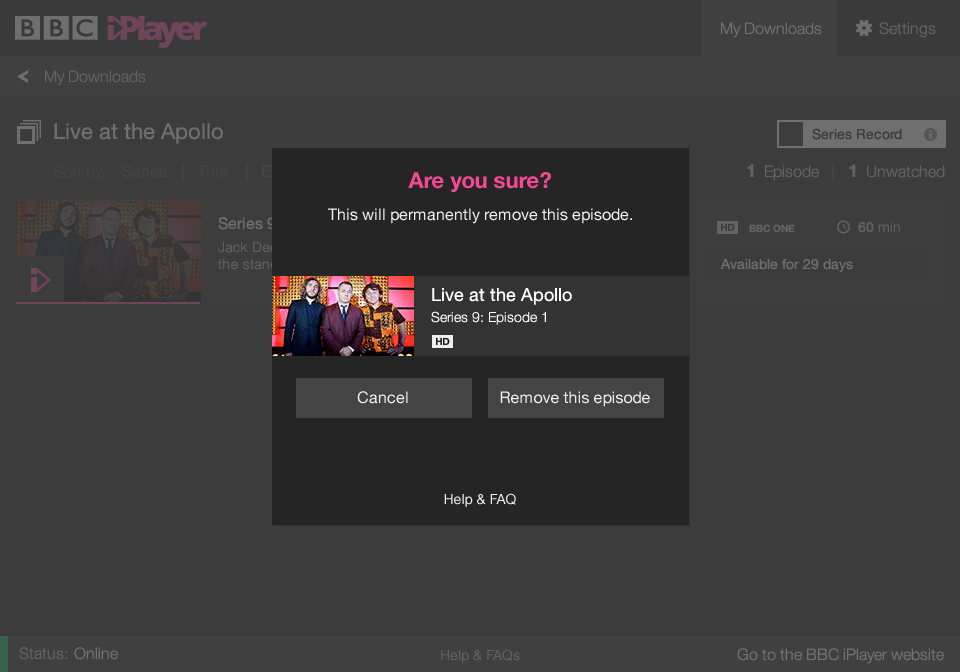Open the My Downloads tab

pos(770,28)
